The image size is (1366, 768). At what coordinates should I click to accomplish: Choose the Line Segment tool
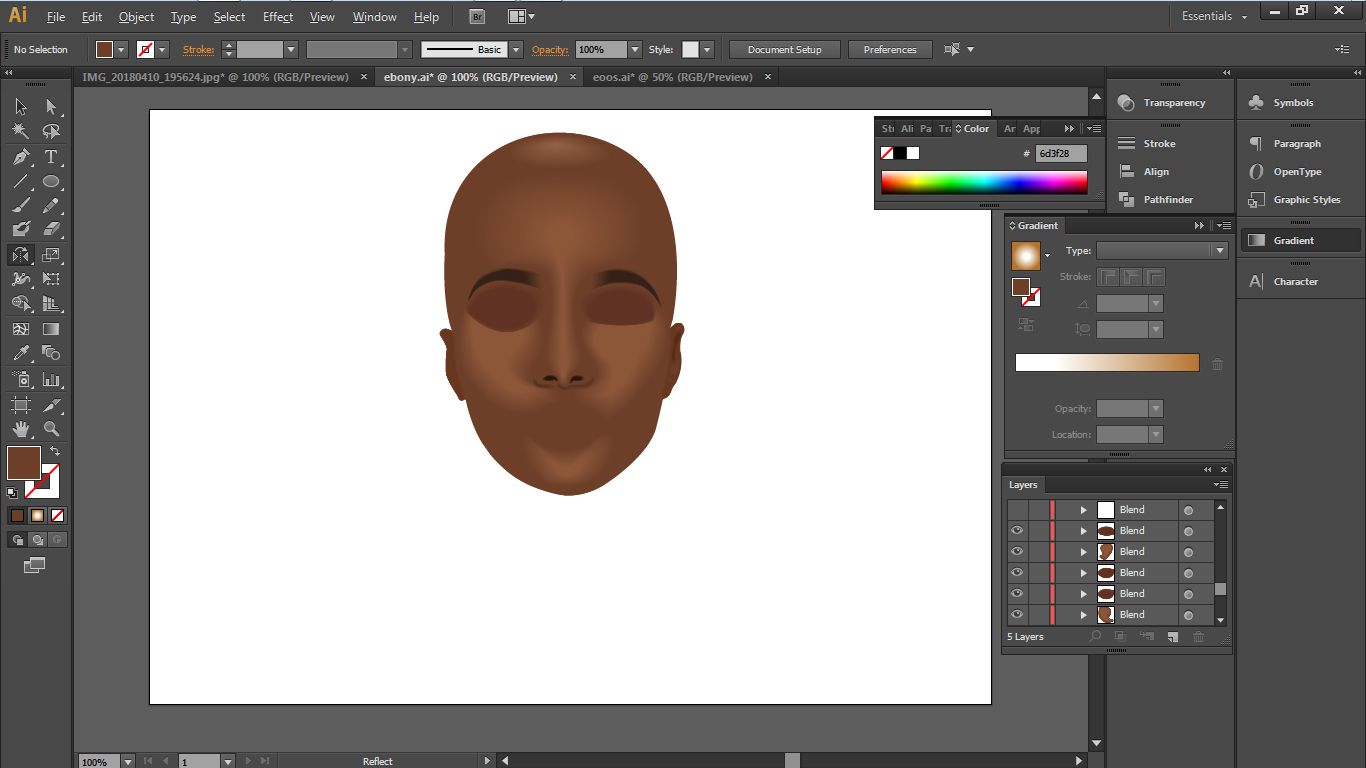[x=21, y=181]
